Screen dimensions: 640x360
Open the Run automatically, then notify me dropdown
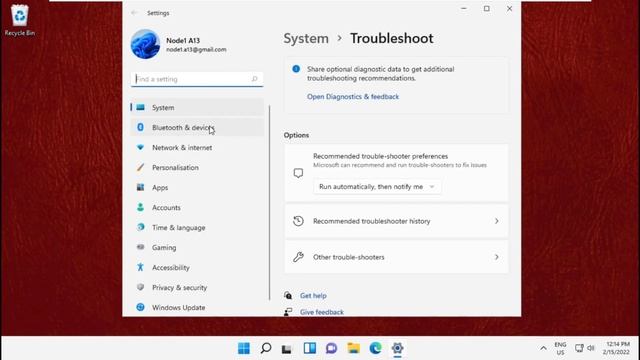point(377,187)
